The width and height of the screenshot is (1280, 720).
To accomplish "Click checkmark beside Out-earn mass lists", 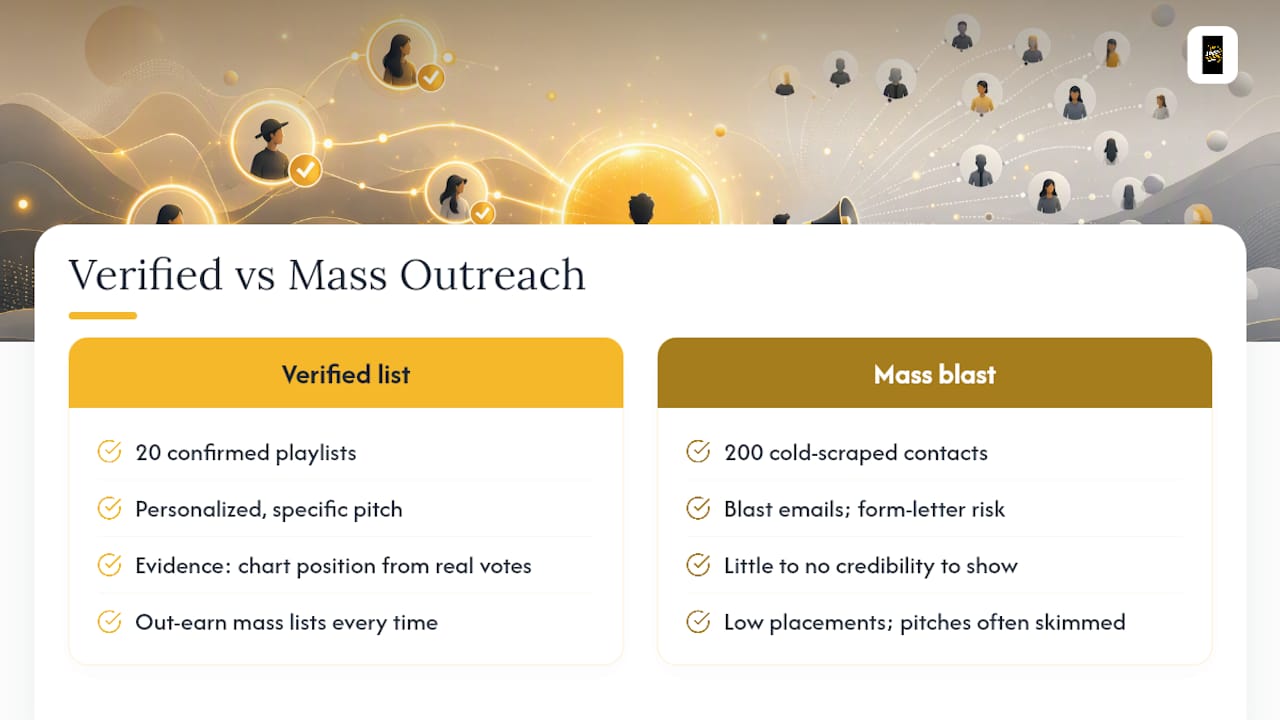I will (109, 622).
